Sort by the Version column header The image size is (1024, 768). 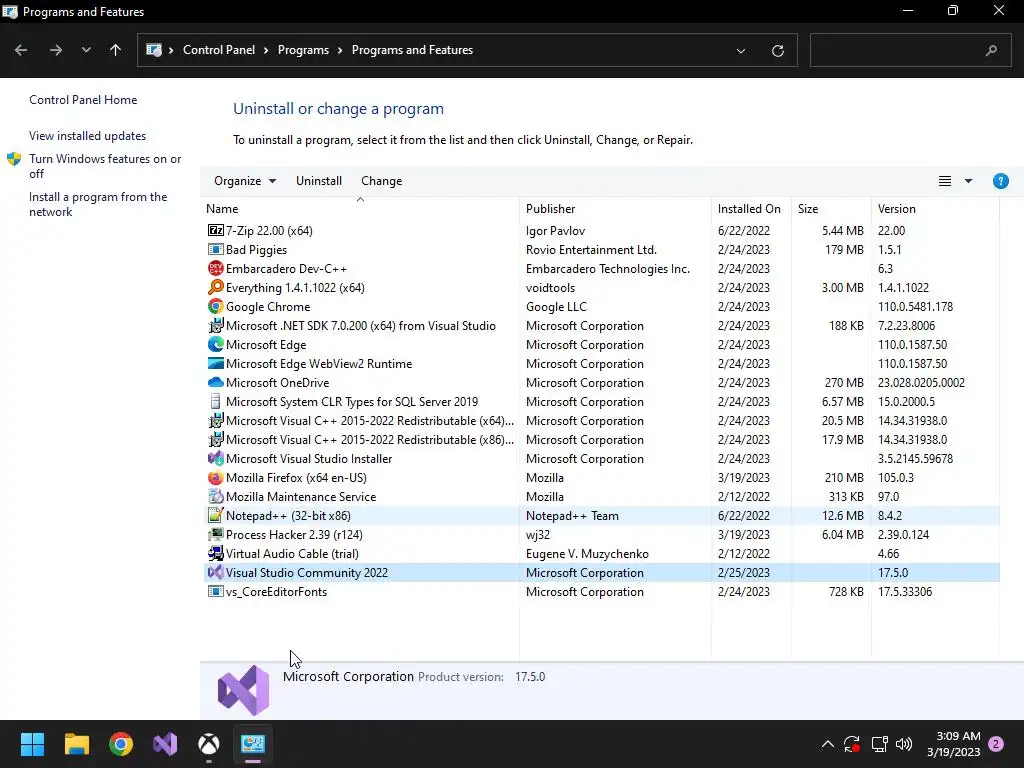tap(935, 208)
